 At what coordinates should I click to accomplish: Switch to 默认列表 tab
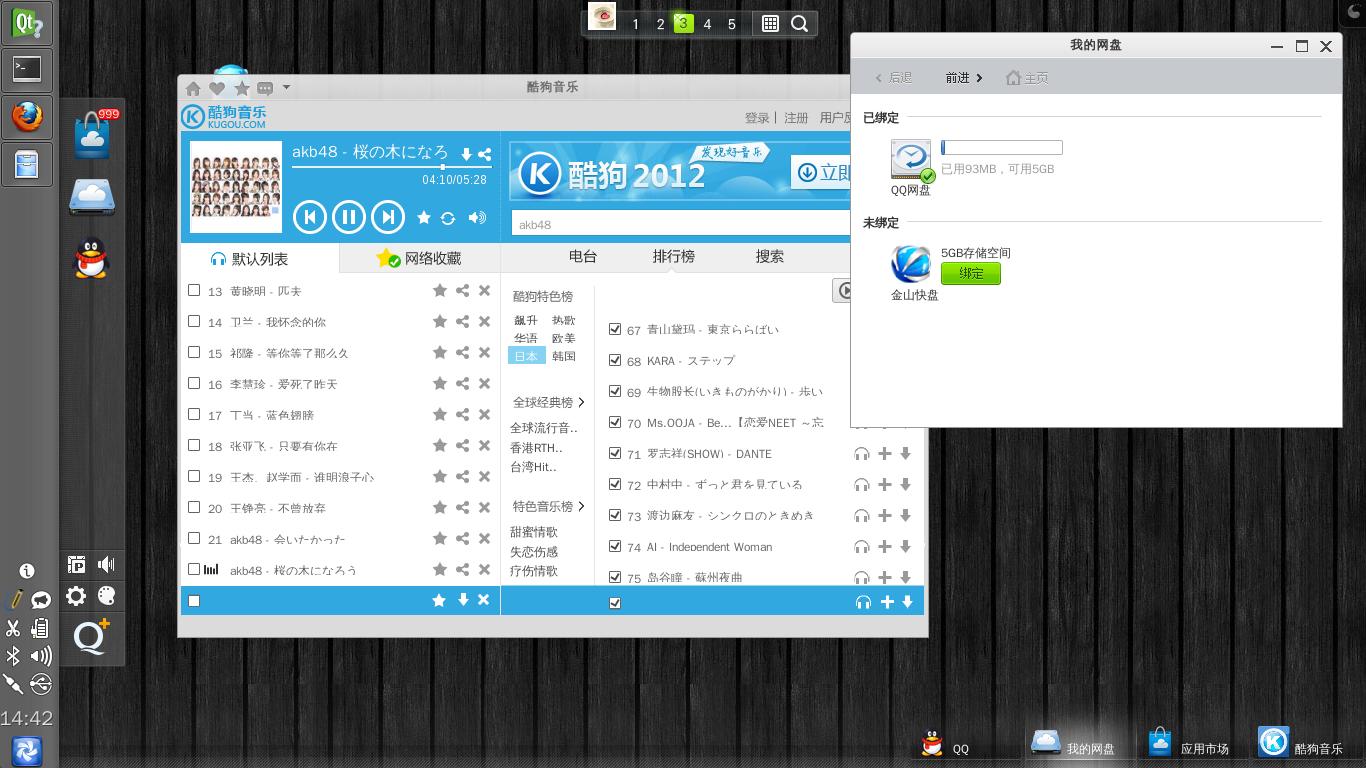(x=260, y=258)
